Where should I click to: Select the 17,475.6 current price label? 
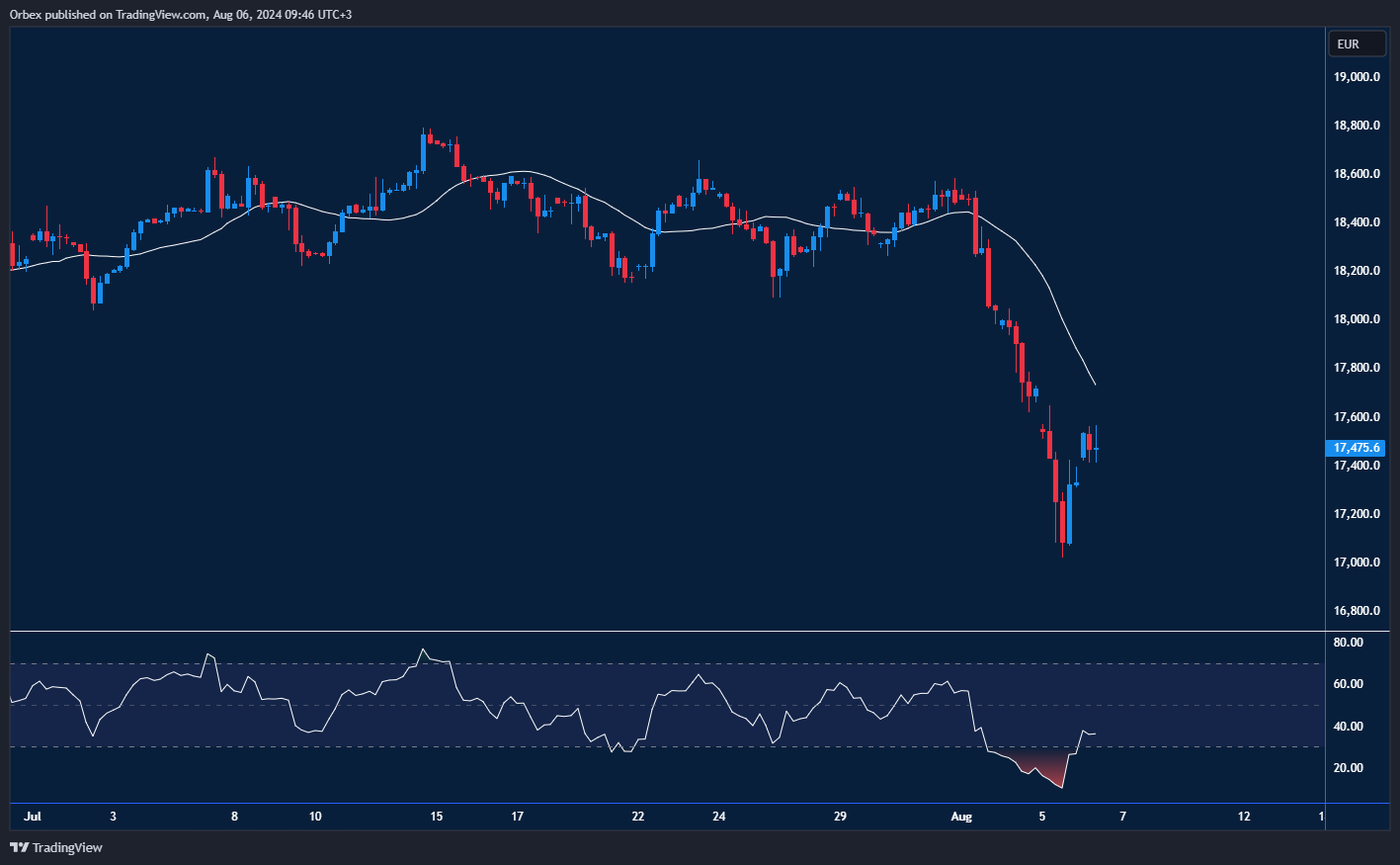point(1356,448)
